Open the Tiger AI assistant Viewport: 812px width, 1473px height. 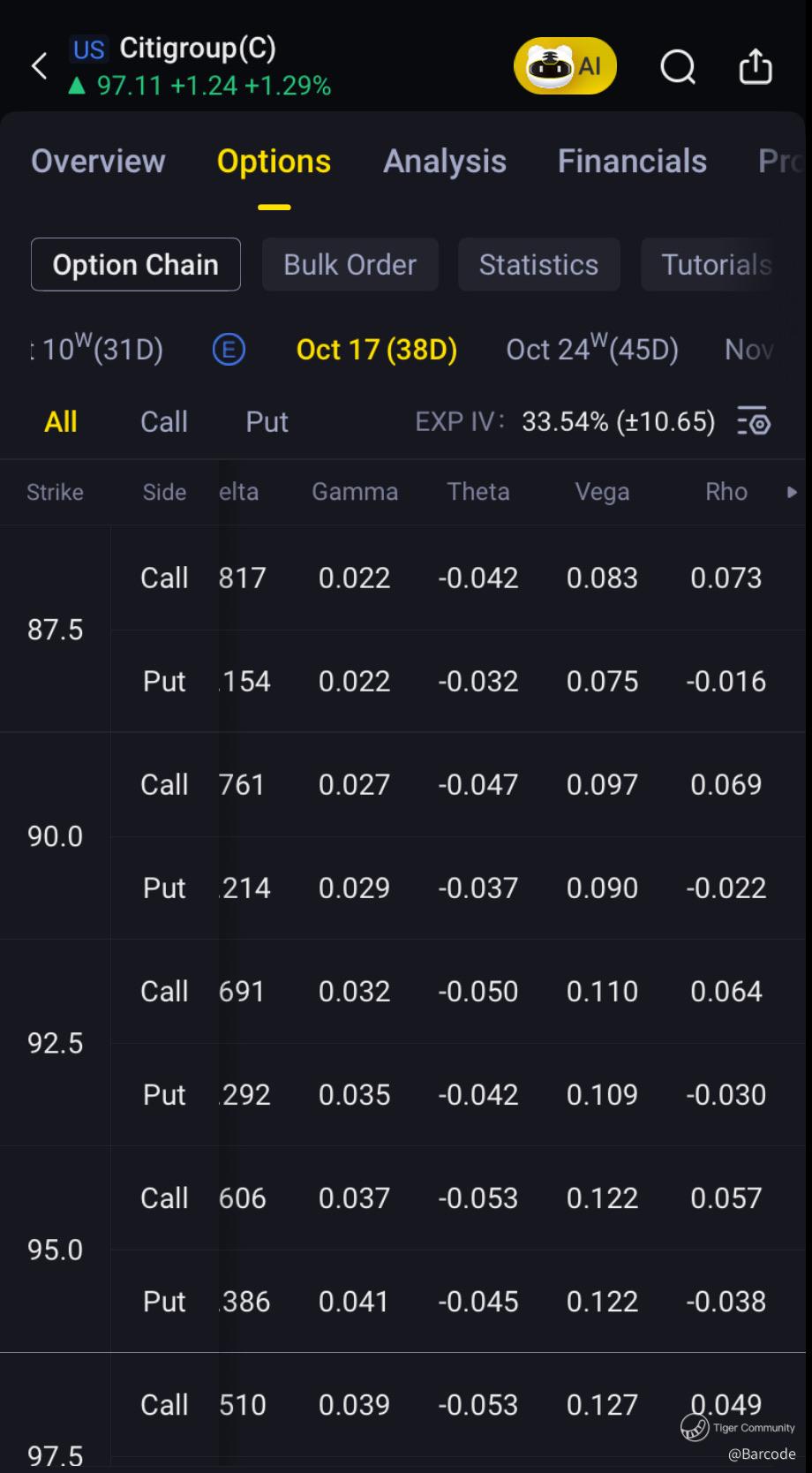click(x=565, y=65)
